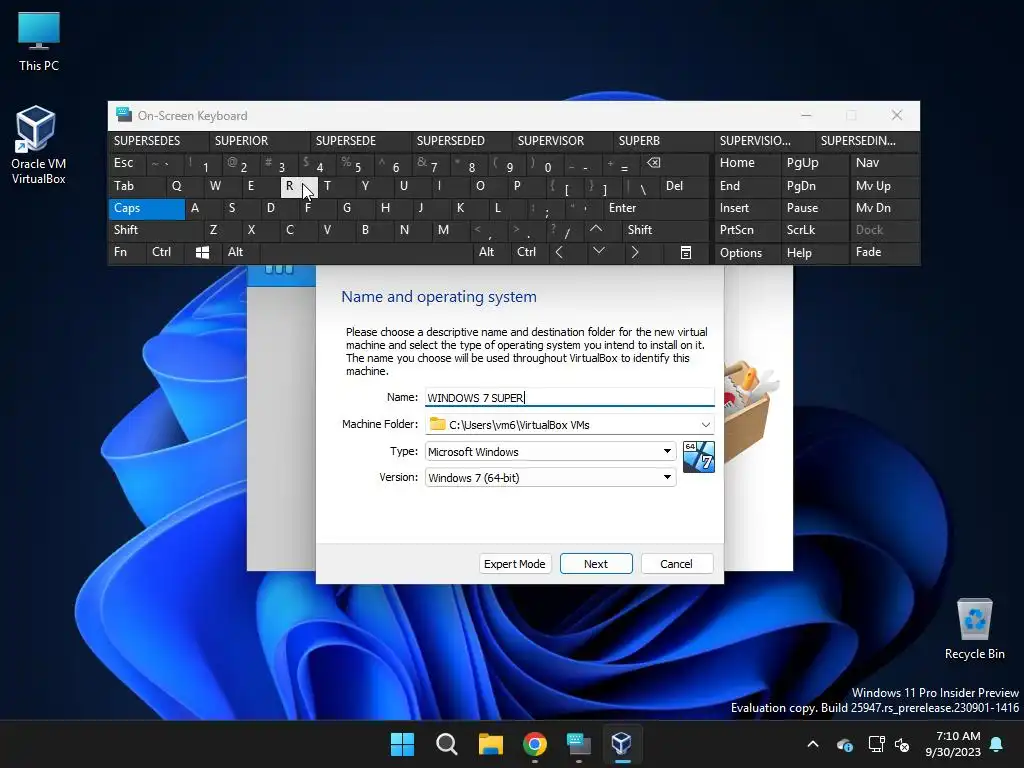Image resolution: width=1024 pixels, height=768 pixels.
Task: Show hidden system tray icons
Action: point(813,744)
